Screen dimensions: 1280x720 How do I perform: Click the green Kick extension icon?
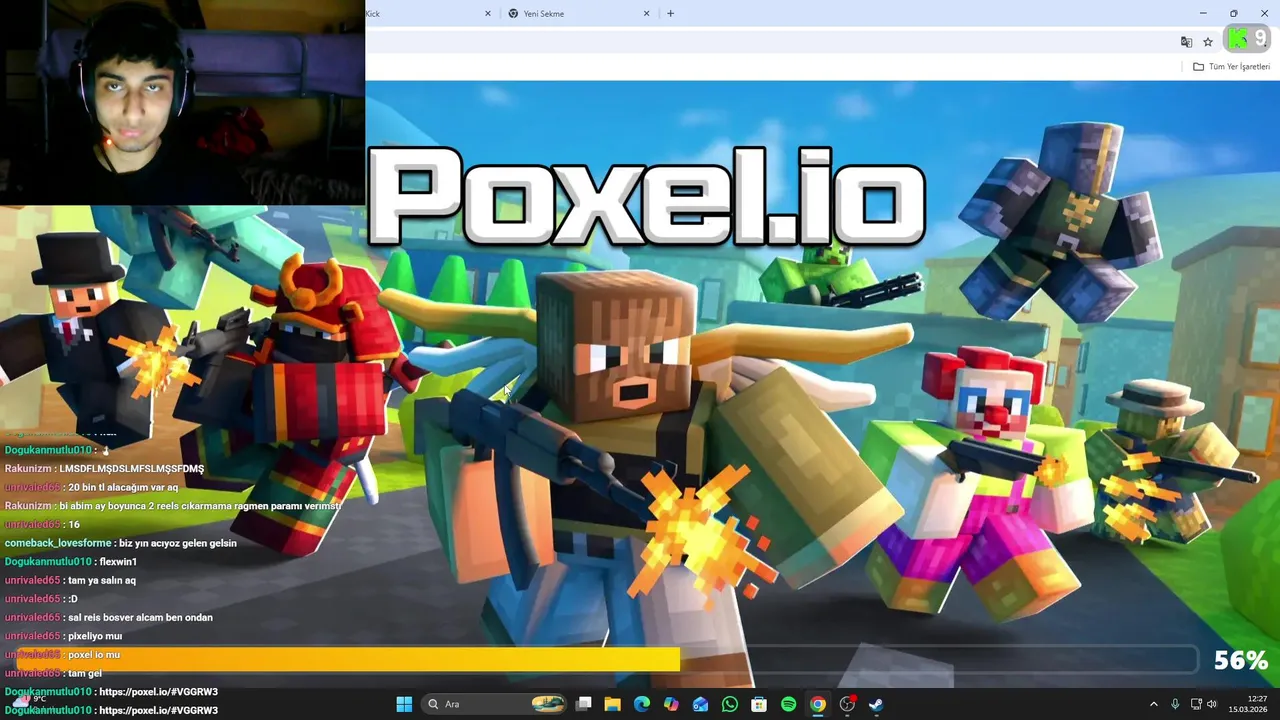click(x=1238, y=38)
